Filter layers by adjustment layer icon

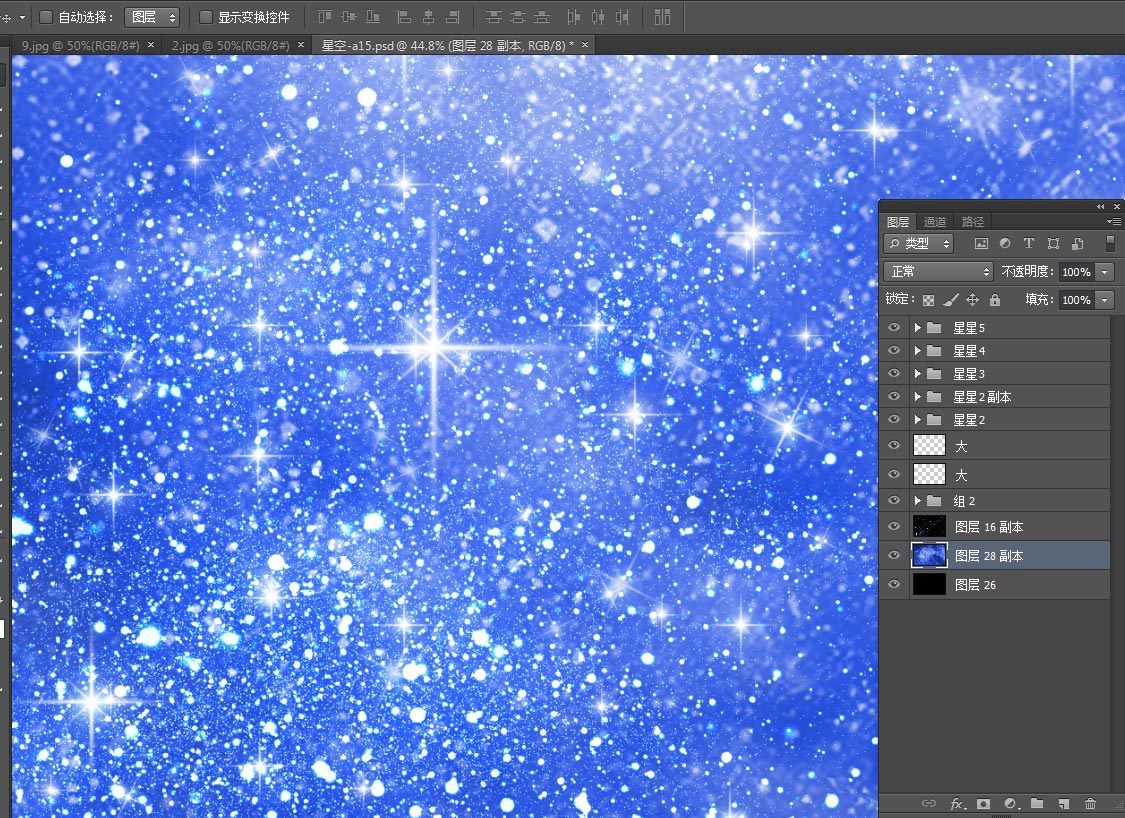[1004, 244]
